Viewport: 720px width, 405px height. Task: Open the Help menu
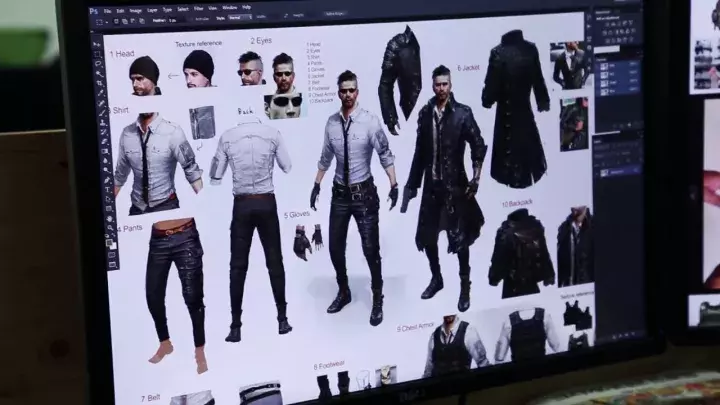pyautogui.click(x=247, y=7)
